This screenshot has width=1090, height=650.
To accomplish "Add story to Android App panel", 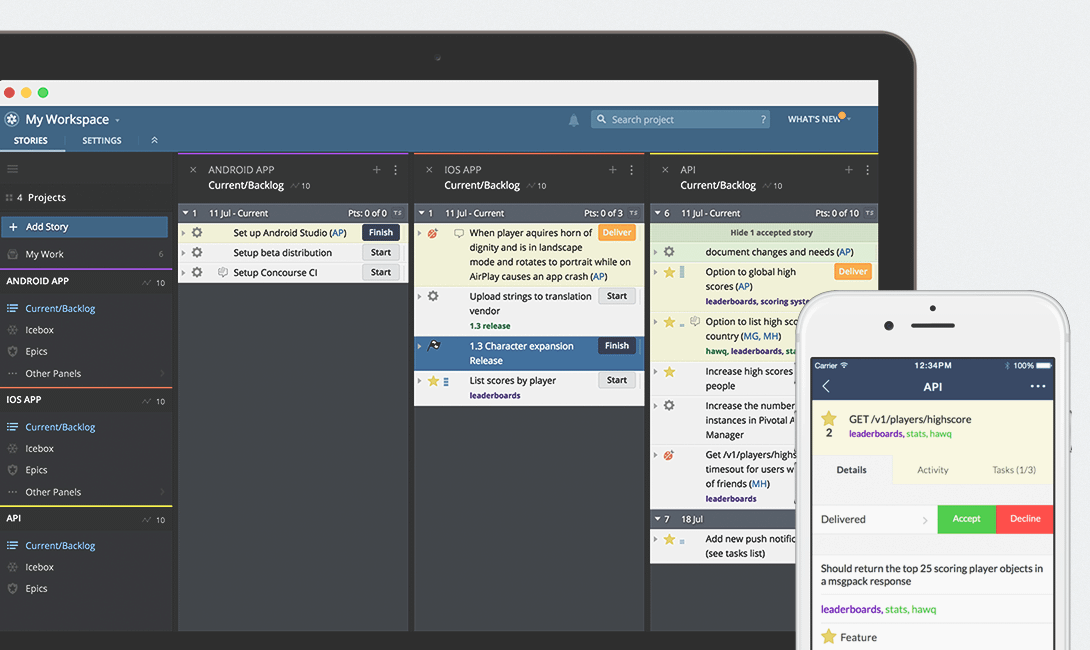I will pos(376,170).
